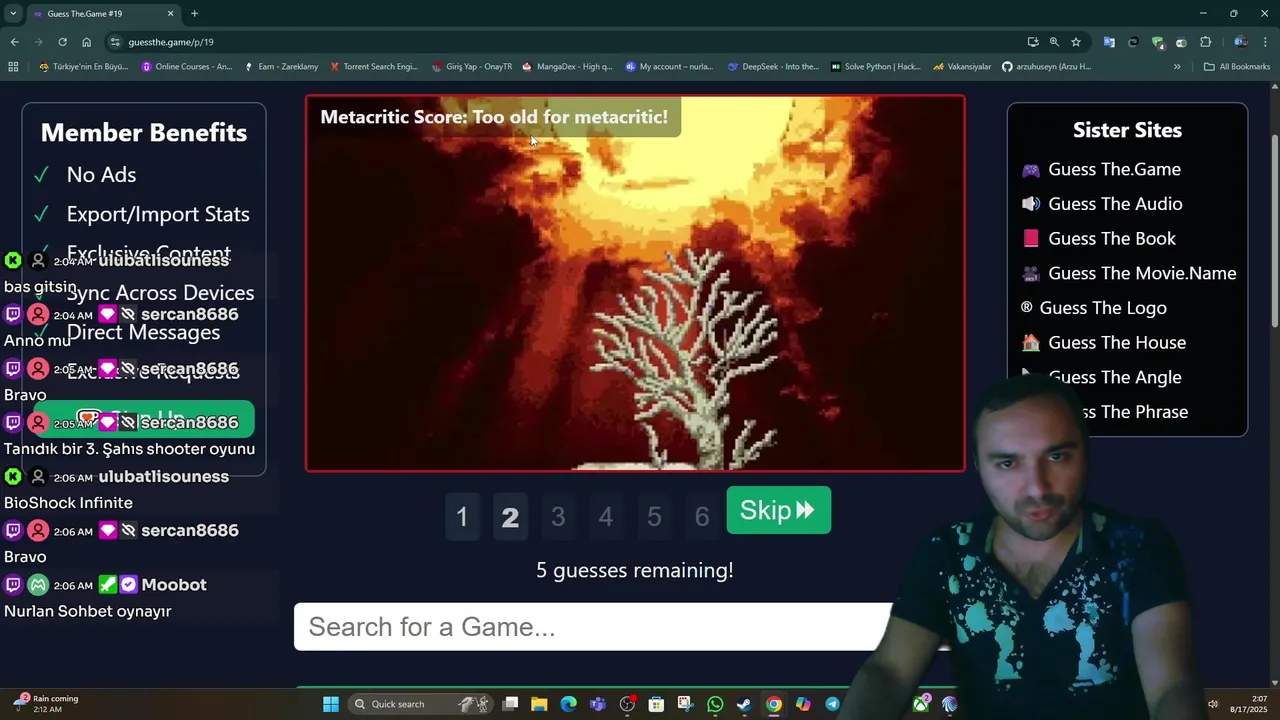This screenshot has width=1280, height=720.
Task: Open MangaDex bookmark
Action: point(567,67)
